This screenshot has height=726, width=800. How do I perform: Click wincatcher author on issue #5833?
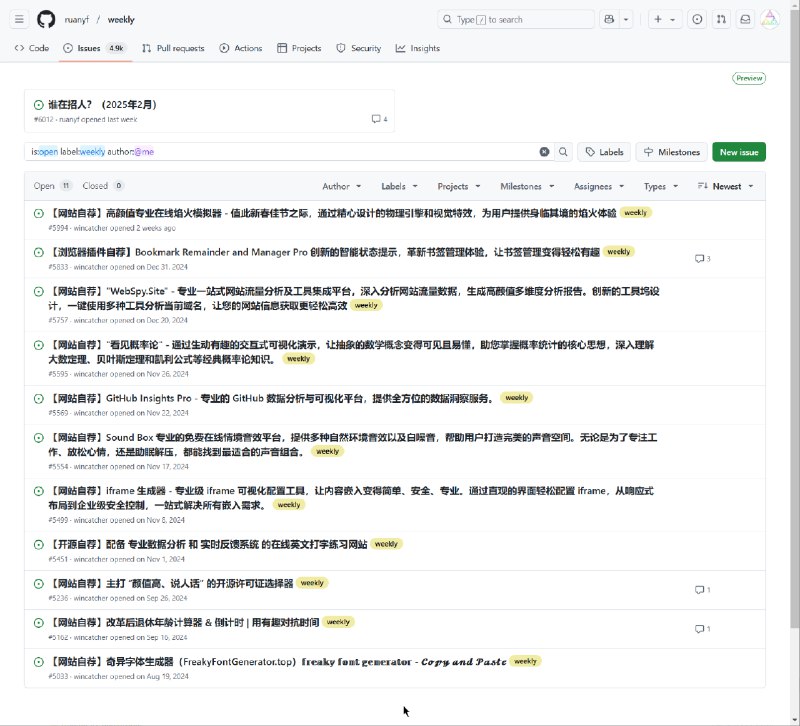pos(90,267)
